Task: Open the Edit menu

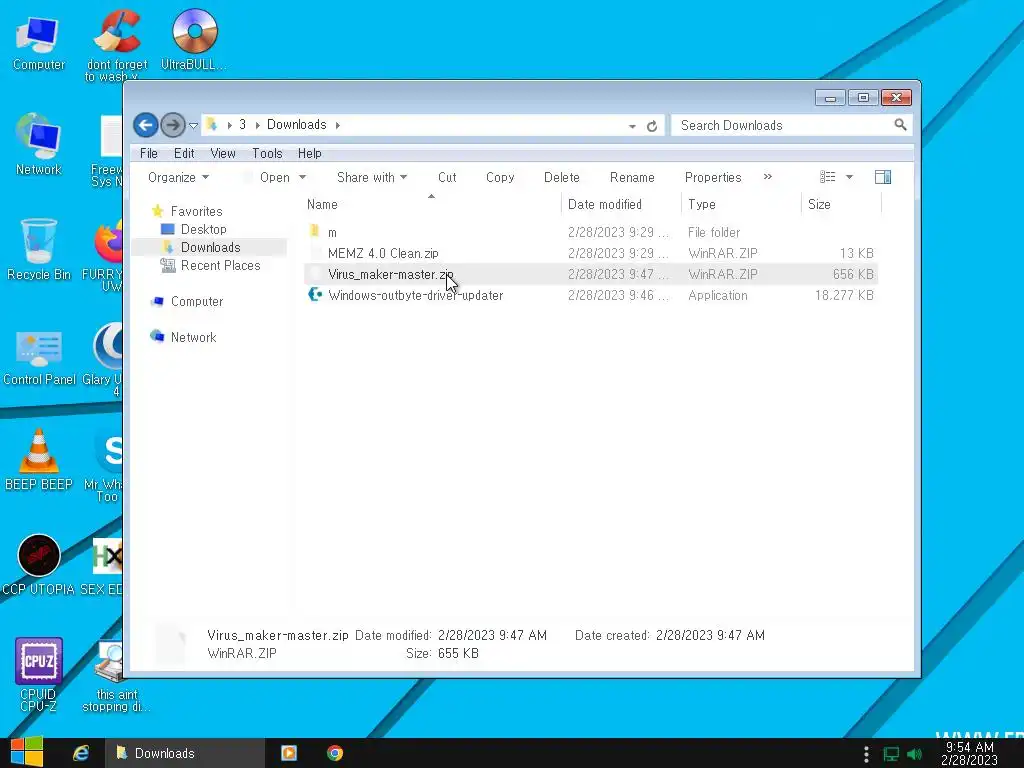Action: click(184, 153)
